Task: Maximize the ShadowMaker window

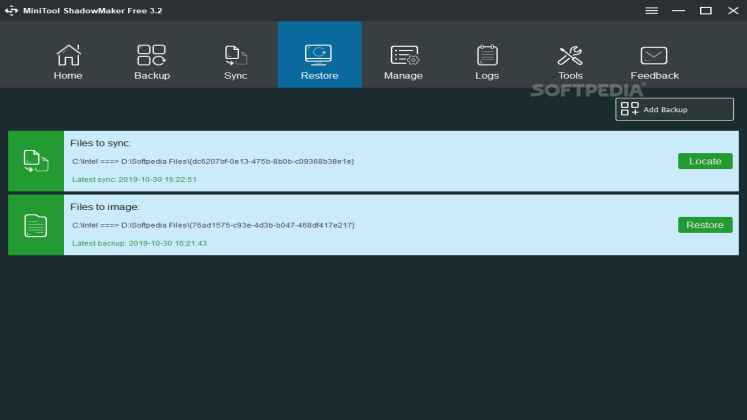Action: (x=705, y=10)
